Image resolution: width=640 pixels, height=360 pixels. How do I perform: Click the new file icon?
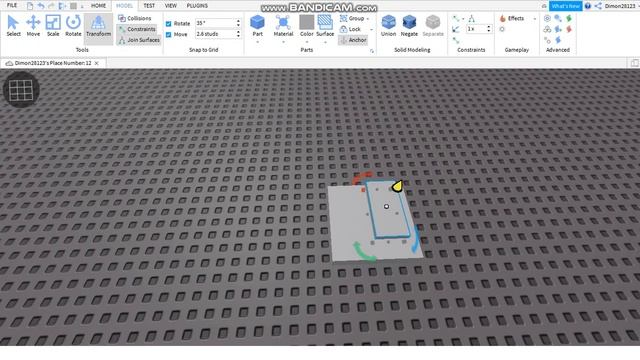(30, 6)
